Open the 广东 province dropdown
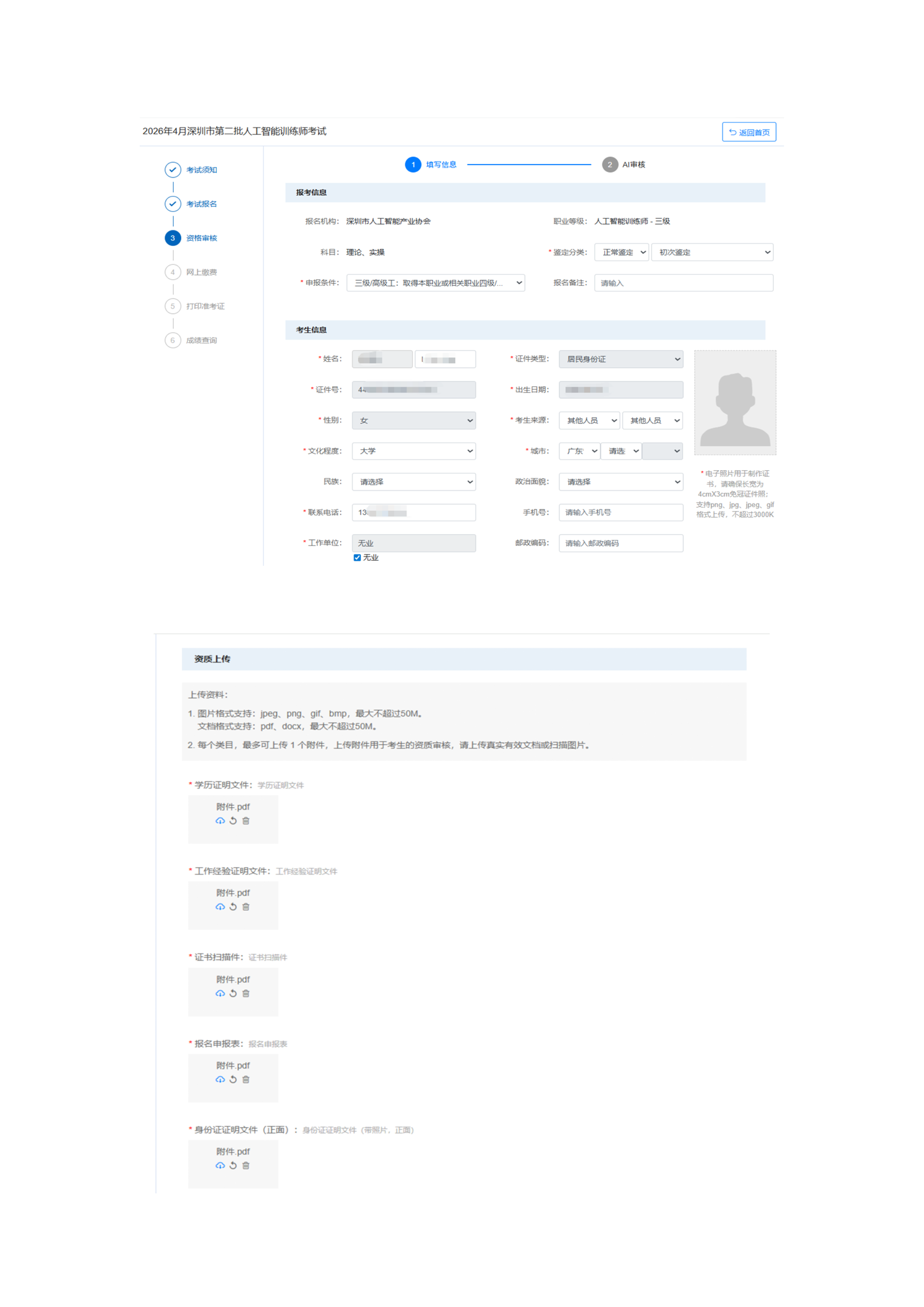Image resolution: width=924 pixels, height=1307 pixels. (x=579, y=451)
